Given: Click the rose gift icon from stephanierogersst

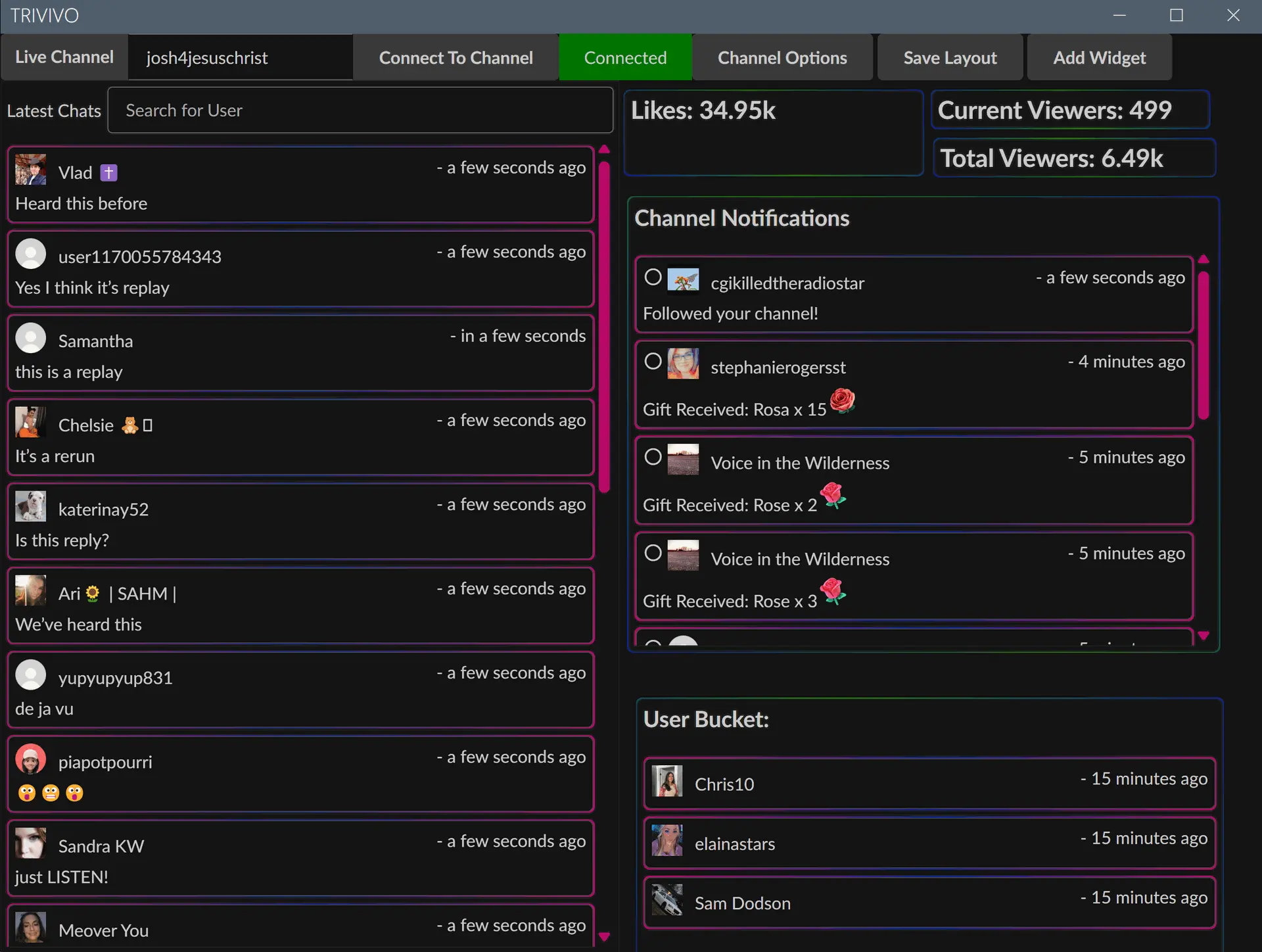Looking at the screenshot, I should [x=842, y=400].
